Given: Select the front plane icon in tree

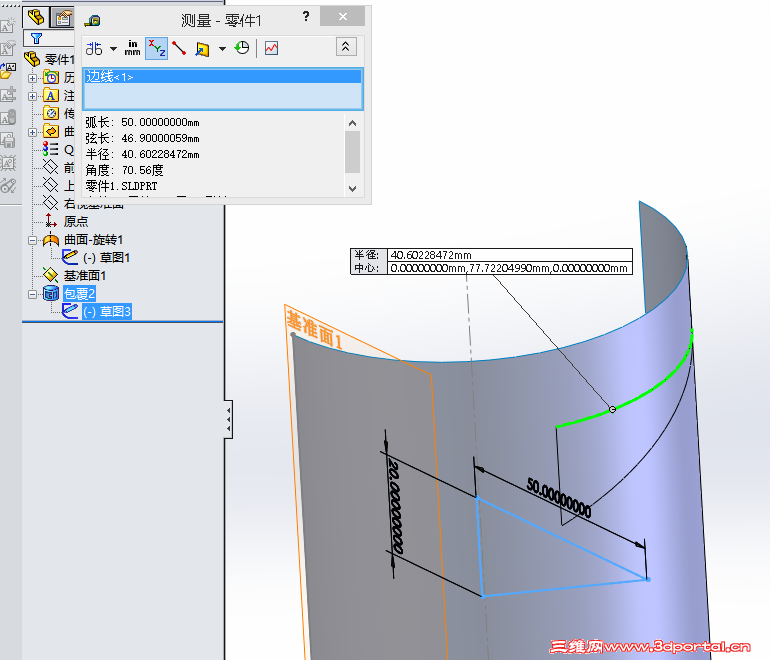Looking at the screenshot, I should point(50,167).
